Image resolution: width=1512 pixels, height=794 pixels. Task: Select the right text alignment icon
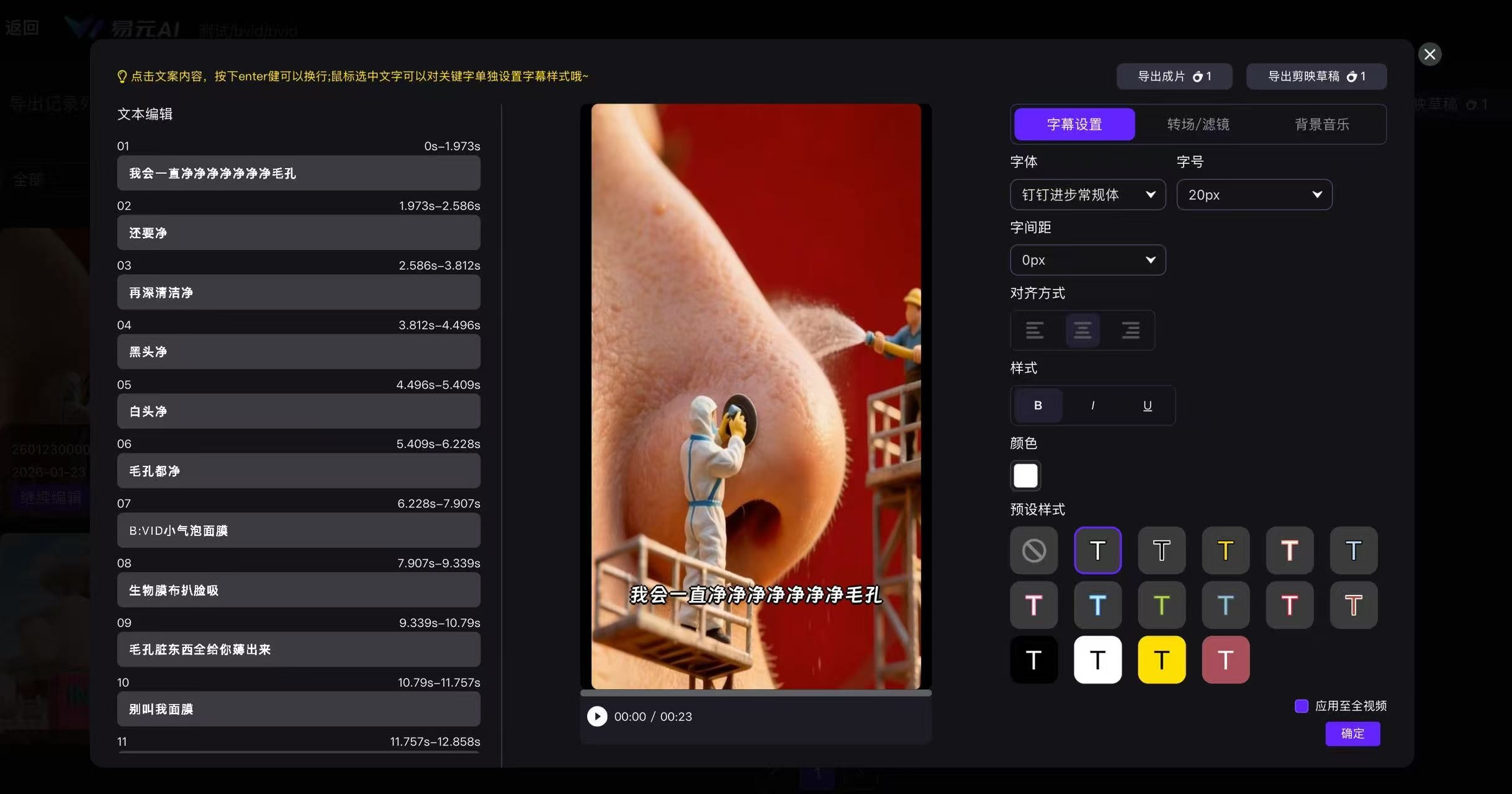coord(1130,330)
